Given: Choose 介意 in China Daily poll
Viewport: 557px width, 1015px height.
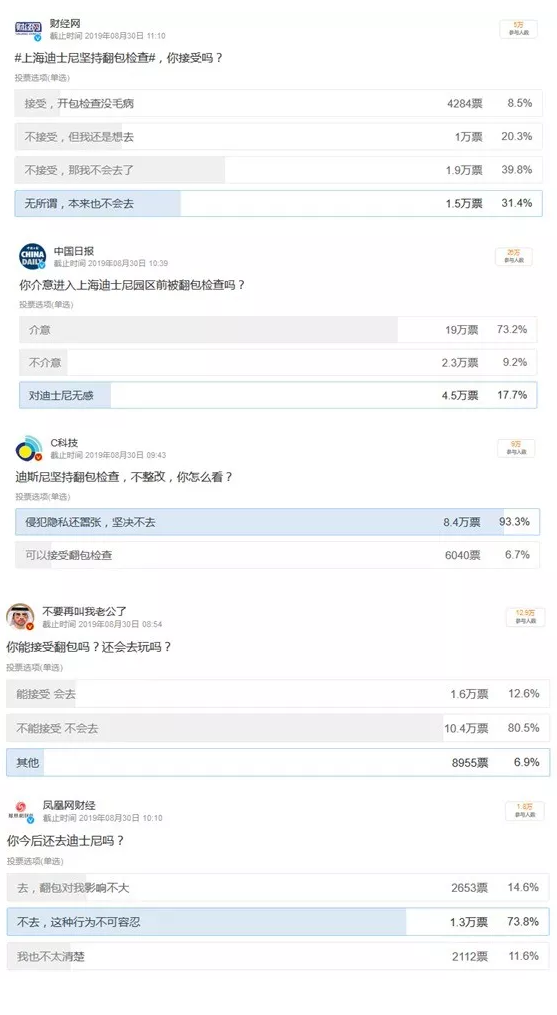Looking at the screenshot, I should (x=278, y=329).
